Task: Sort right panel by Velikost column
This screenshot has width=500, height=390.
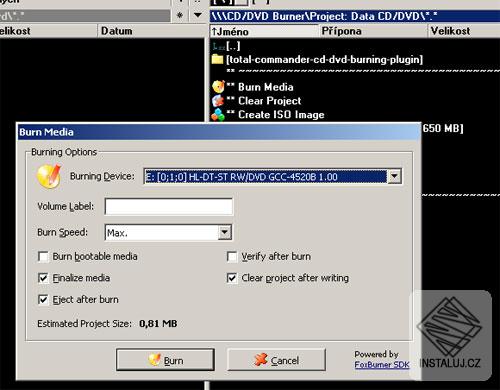Action: click(464, 31)
